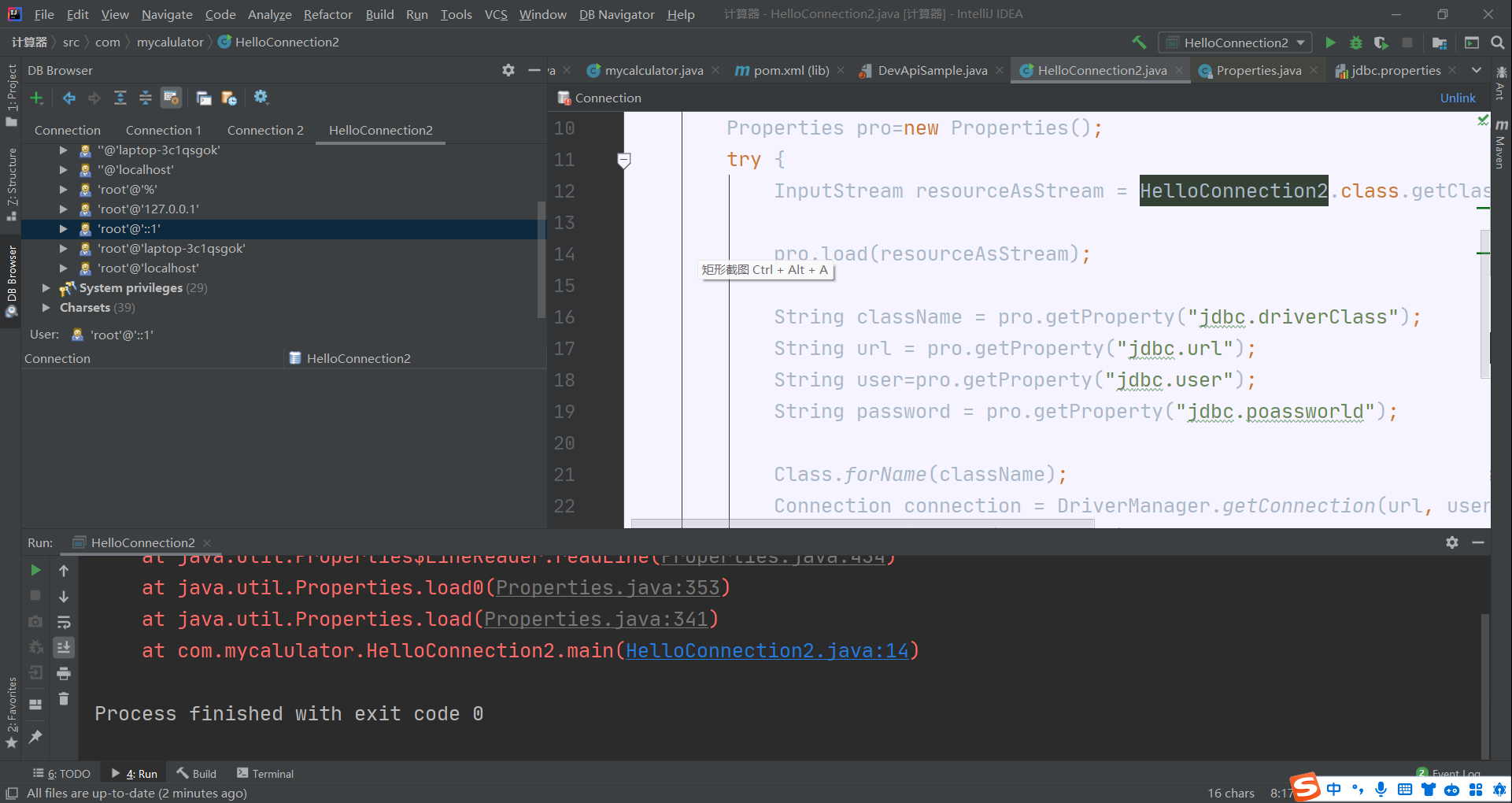Expand the ''@'localhost' user node

[x=64, y=169]
